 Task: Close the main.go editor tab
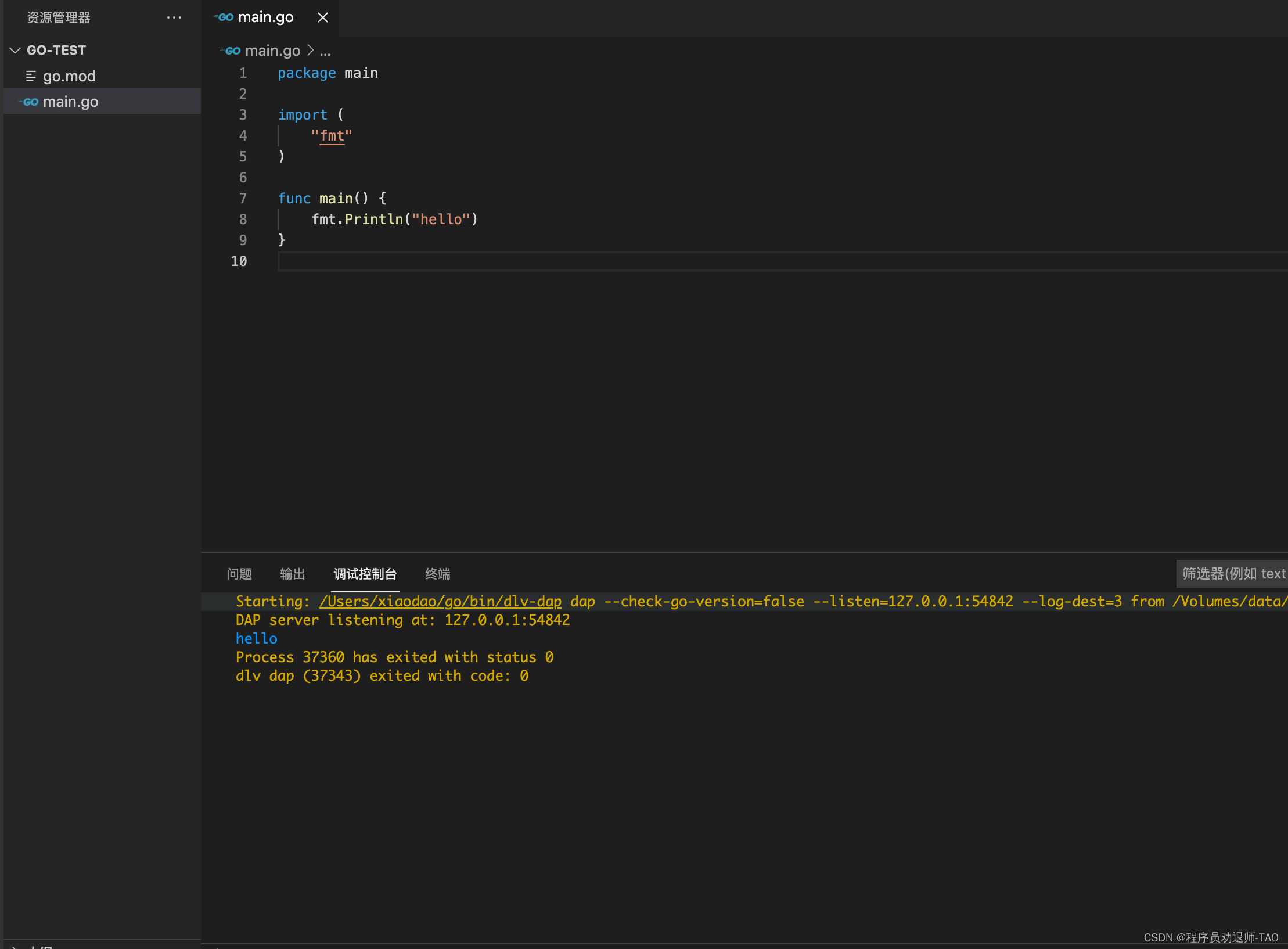pos(323,17)
